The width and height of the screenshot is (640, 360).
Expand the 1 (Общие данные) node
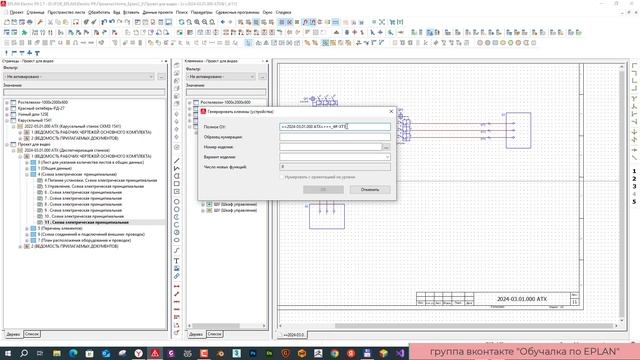(x=27, y=168)
